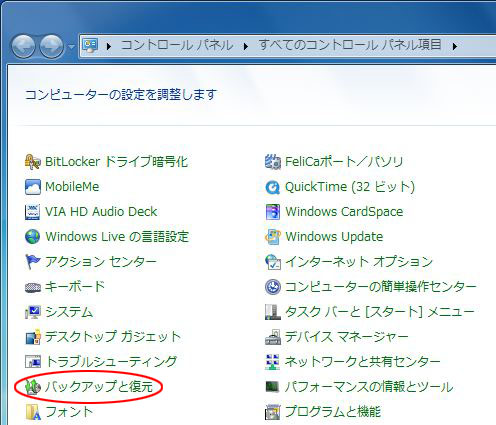Click the バックアップと復元 icon
The width and height of the screenshot is (496, 425).
point(33,387)
